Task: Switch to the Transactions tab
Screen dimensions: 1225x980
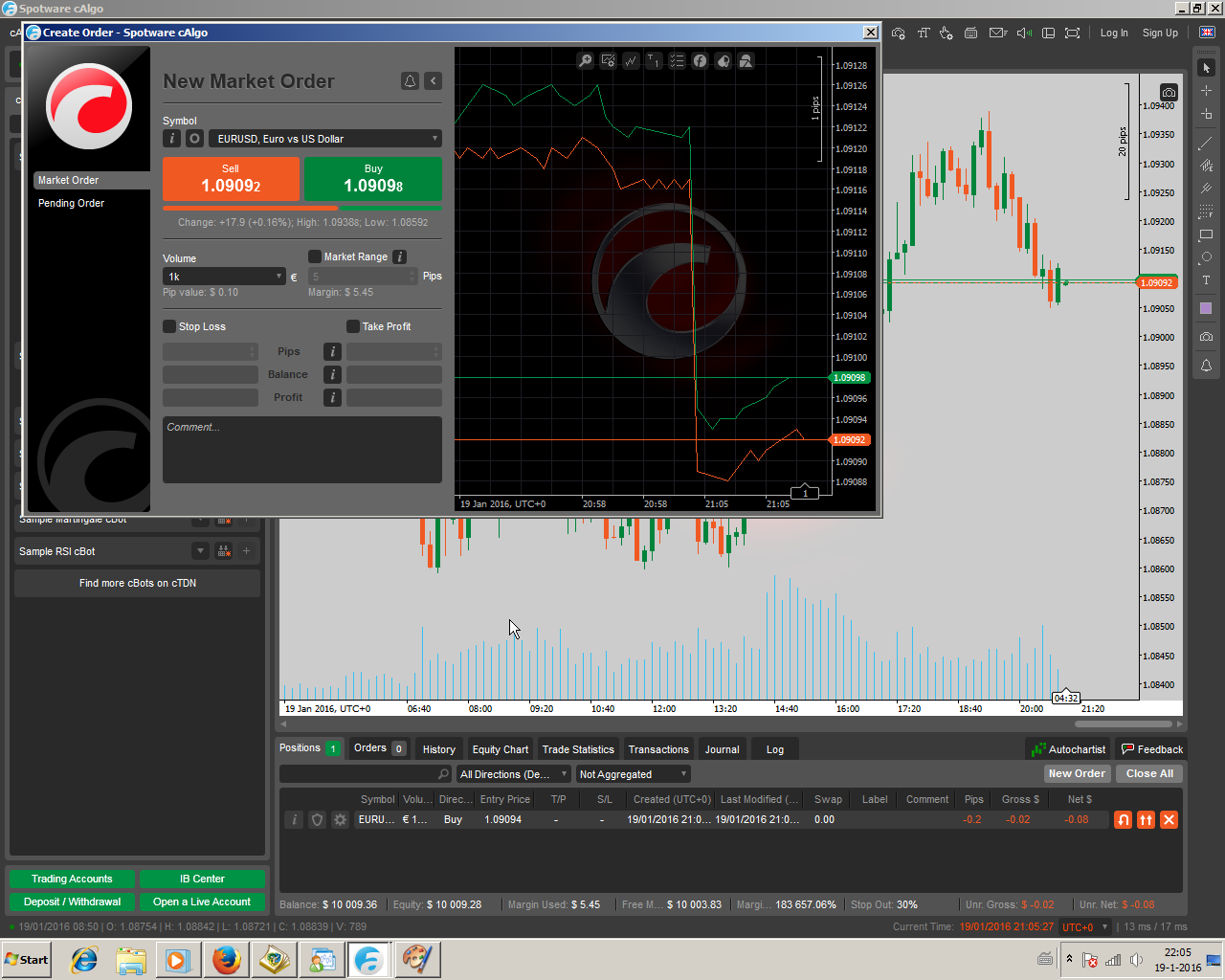Action: (x=658, y=749)
